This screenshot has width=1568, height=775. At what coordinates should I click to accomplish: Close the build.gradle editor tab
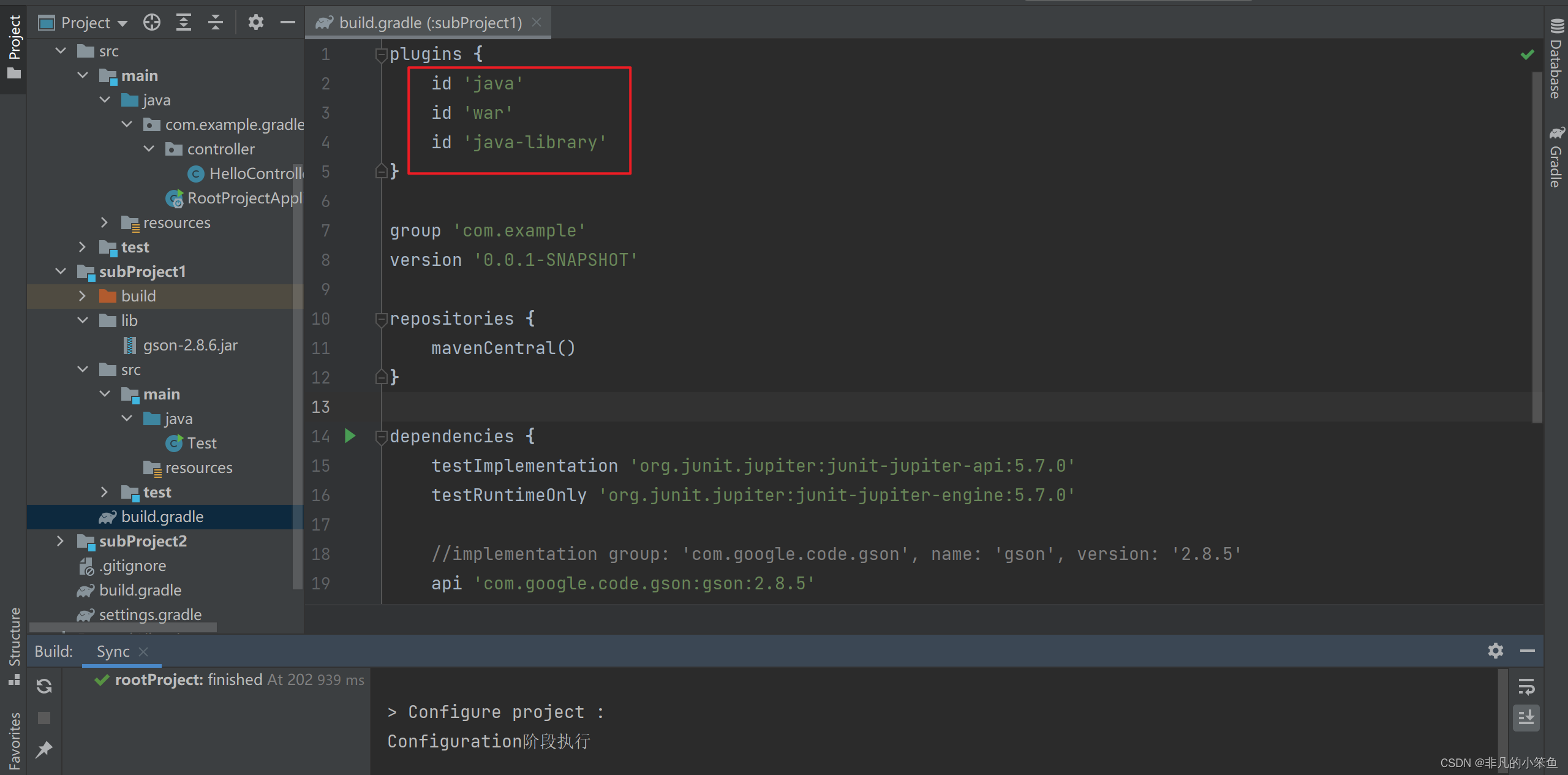pos(537,23)
